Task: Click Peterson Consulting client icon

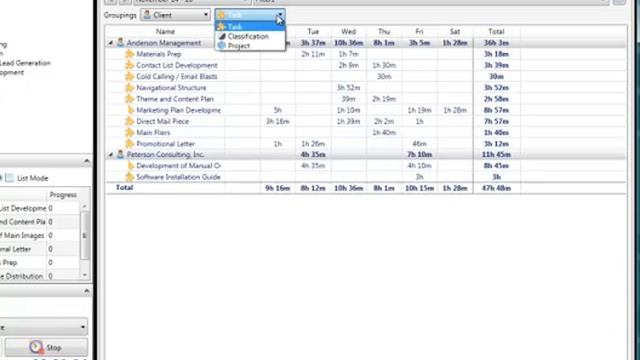Action: (120, 154)
